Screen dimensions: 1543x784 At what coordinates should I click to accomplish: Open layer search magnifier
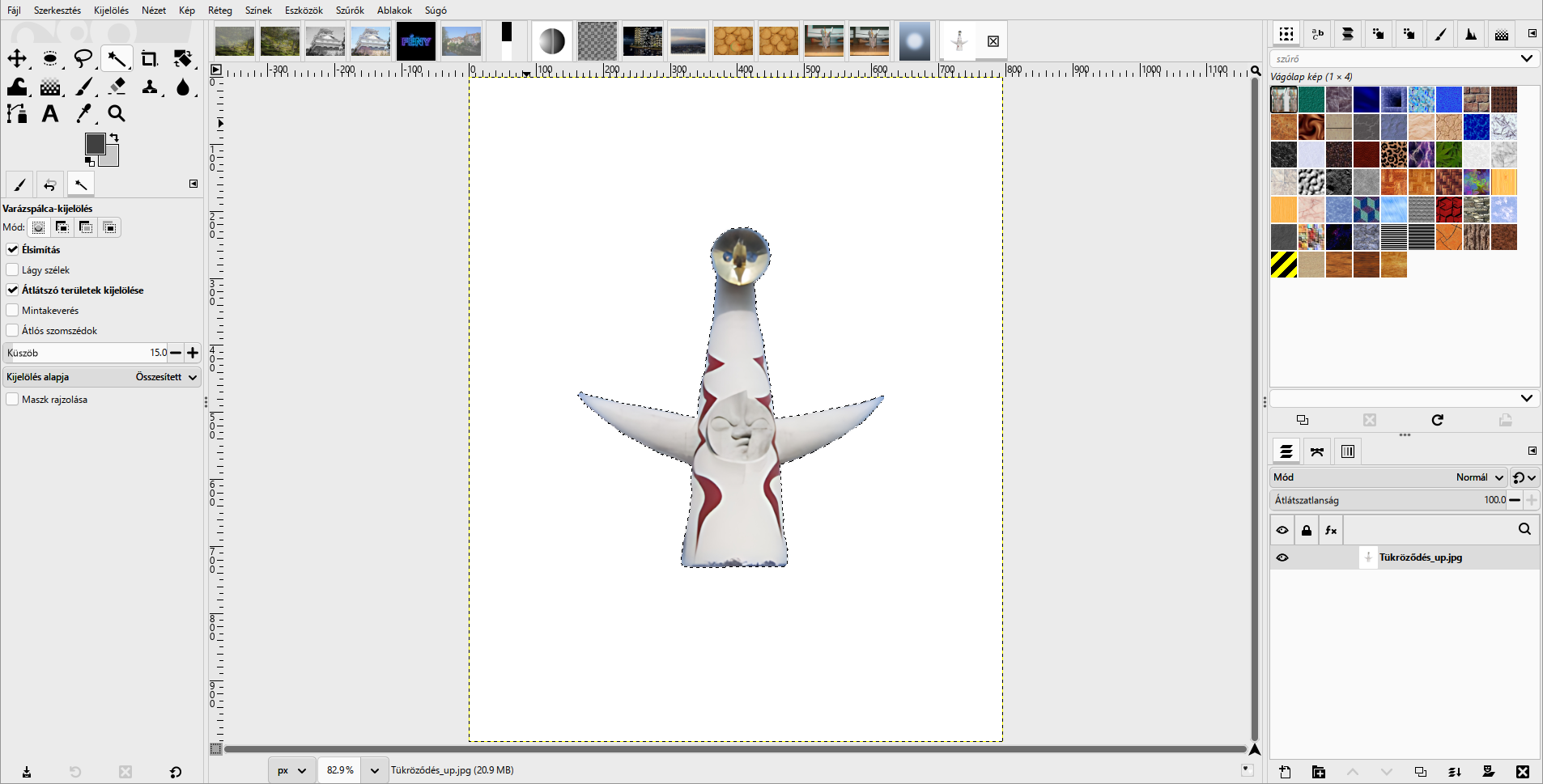[1524, 529]
